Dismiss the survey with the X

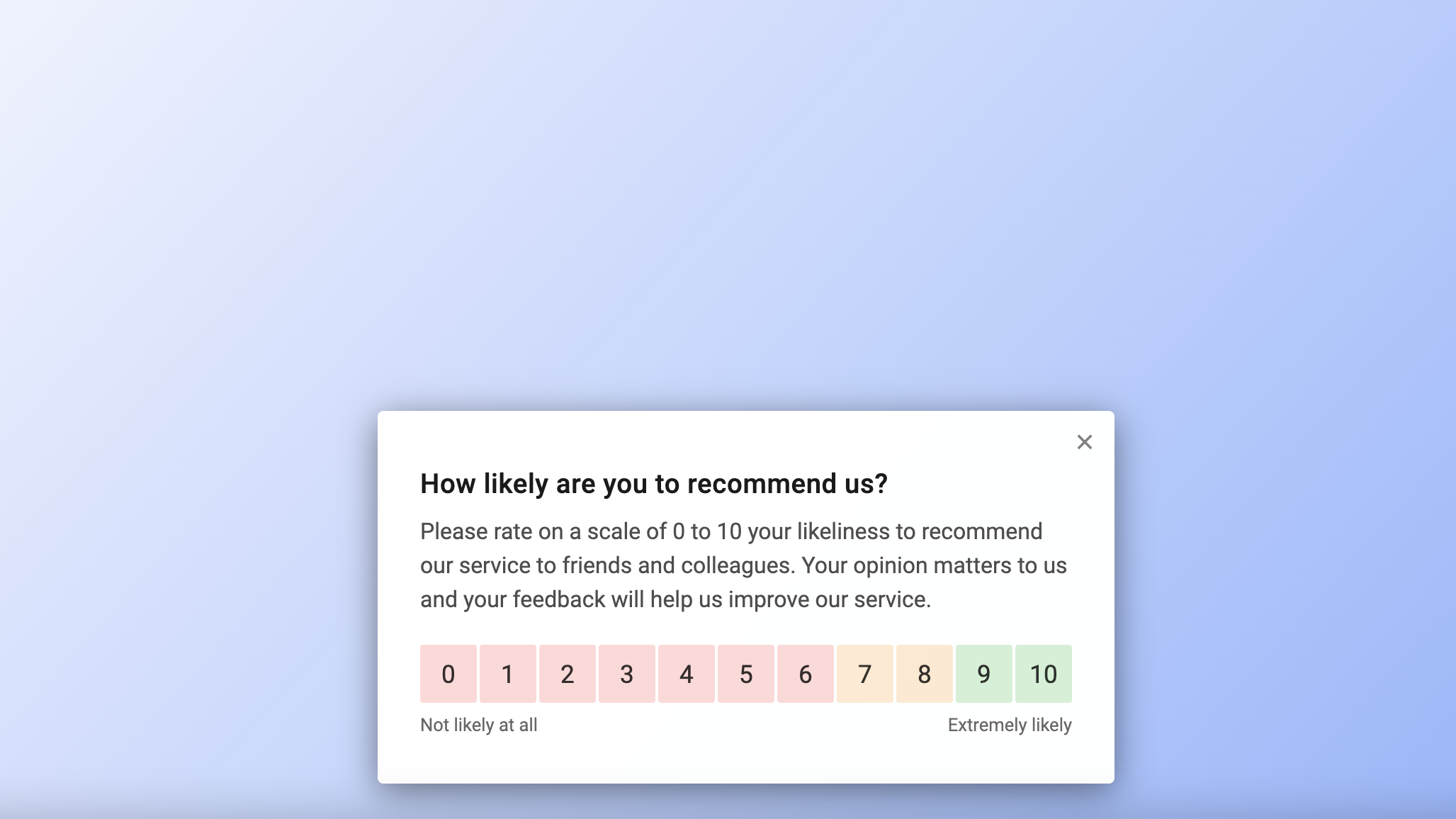pyautogui.click(x=1085, y=441)
